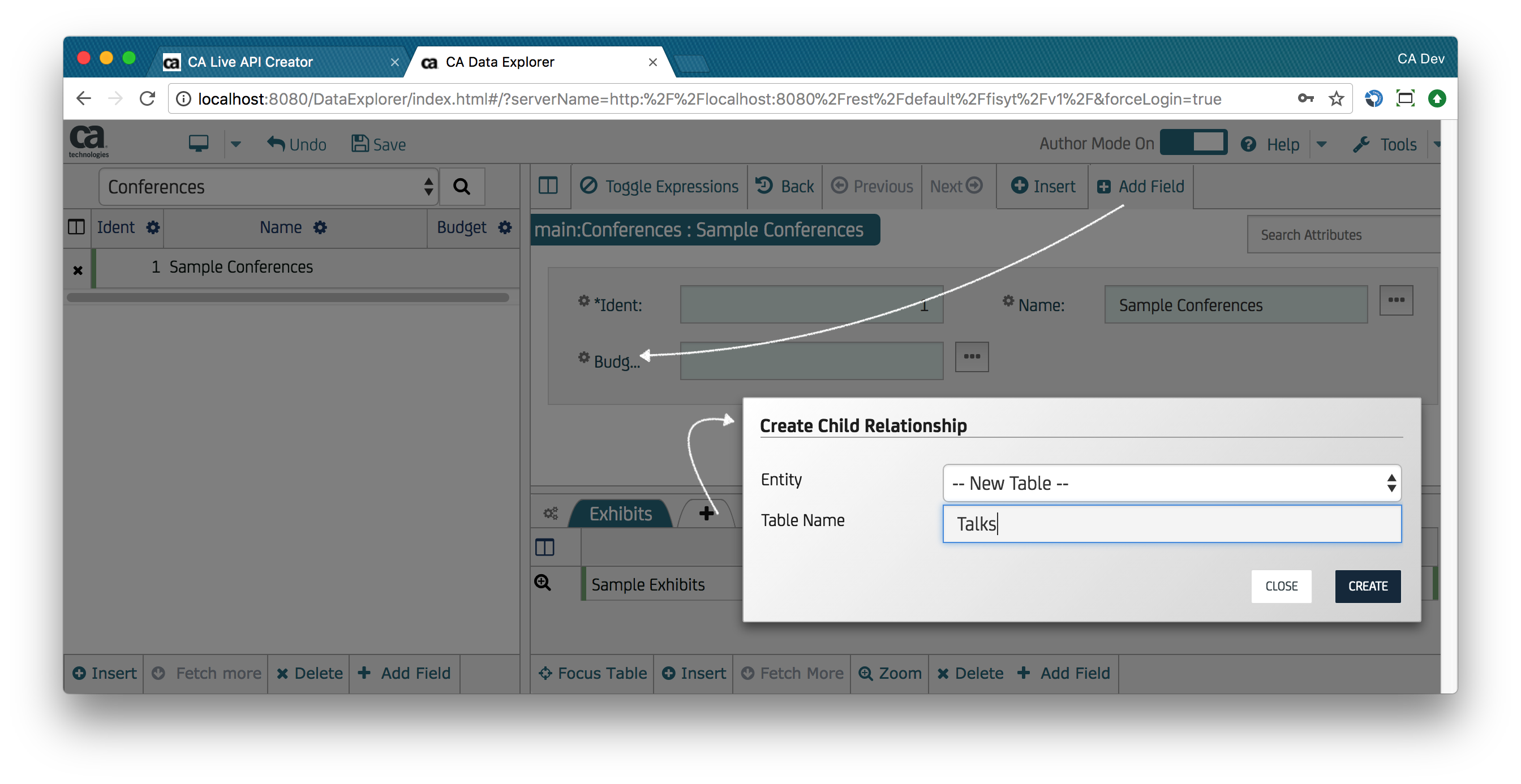Switch to the CA Live API Creator browser tab
This screenshot has width=1521, height=784.
(250, 62)
